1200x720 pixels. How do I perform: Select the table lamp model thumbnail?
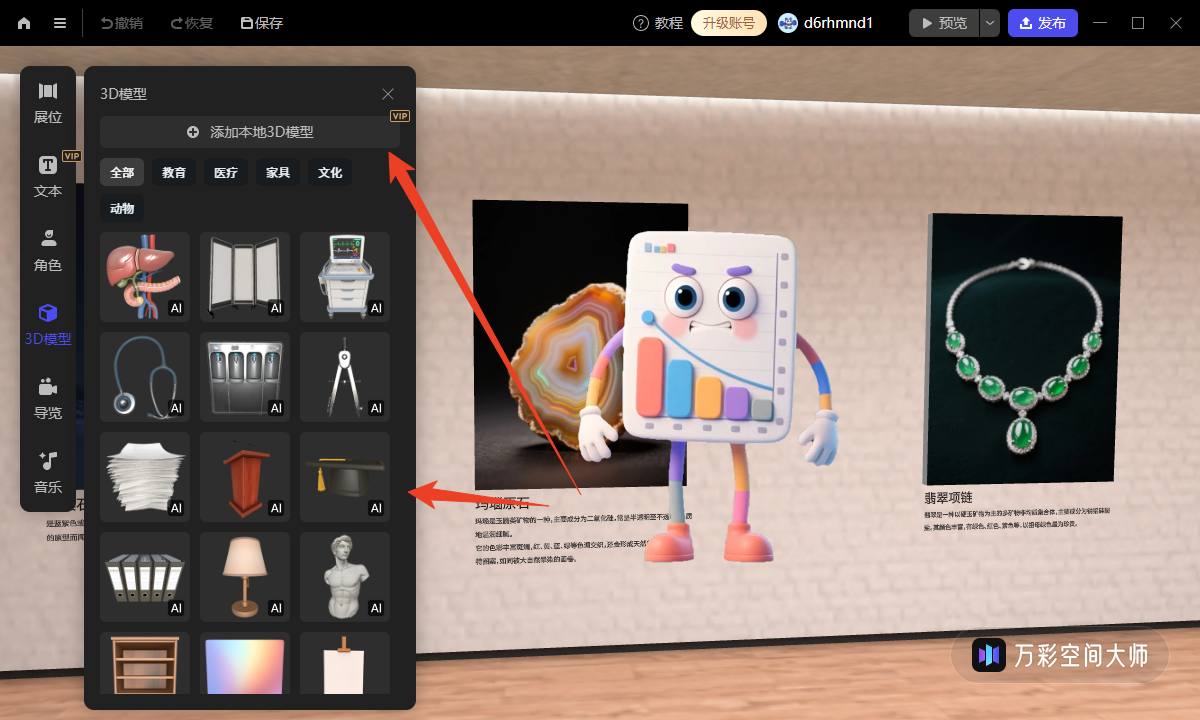(x=245, y=576)
